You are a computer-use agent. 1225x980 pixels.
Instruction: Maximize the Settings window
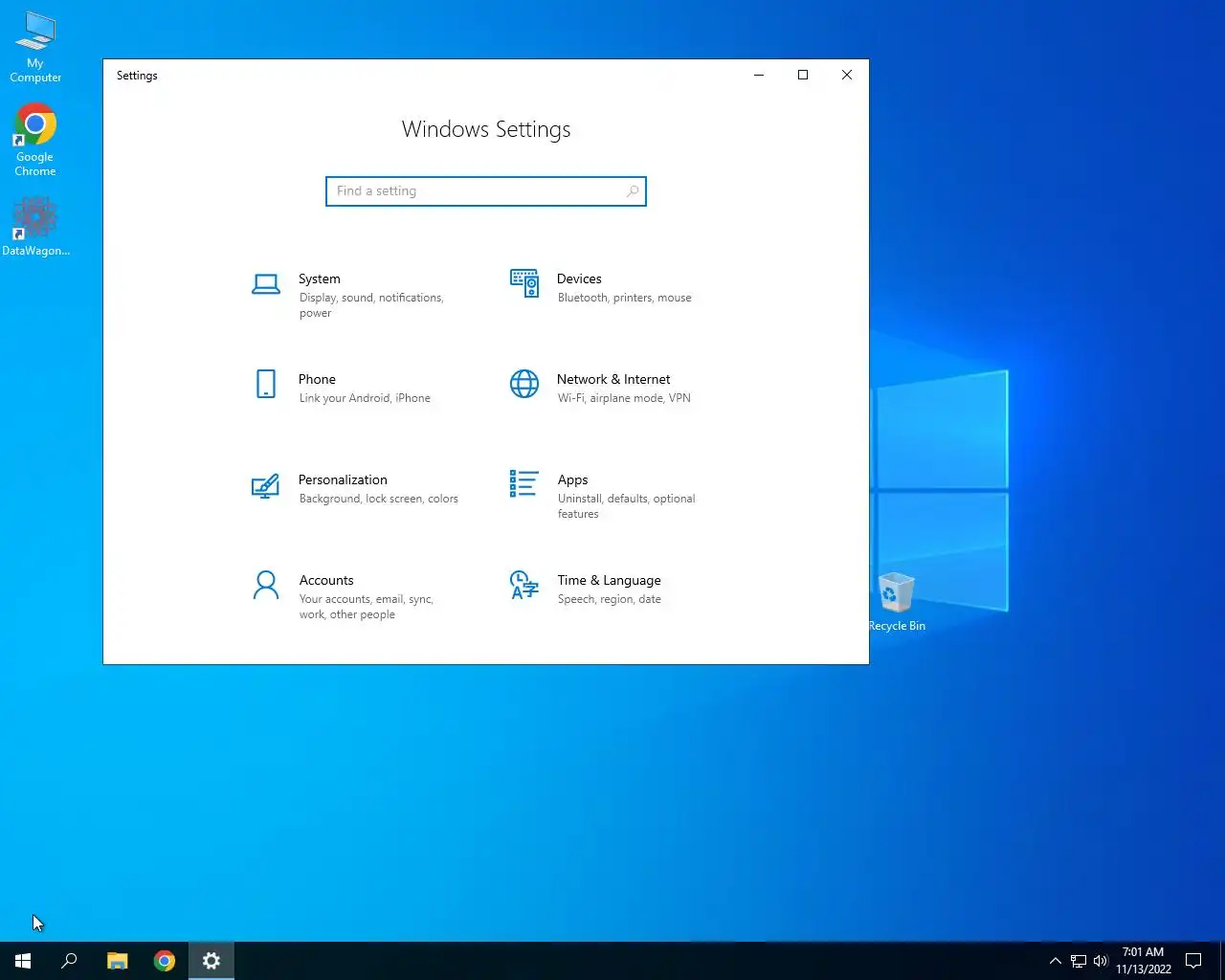pyautogui.click(x=803, y=75)
